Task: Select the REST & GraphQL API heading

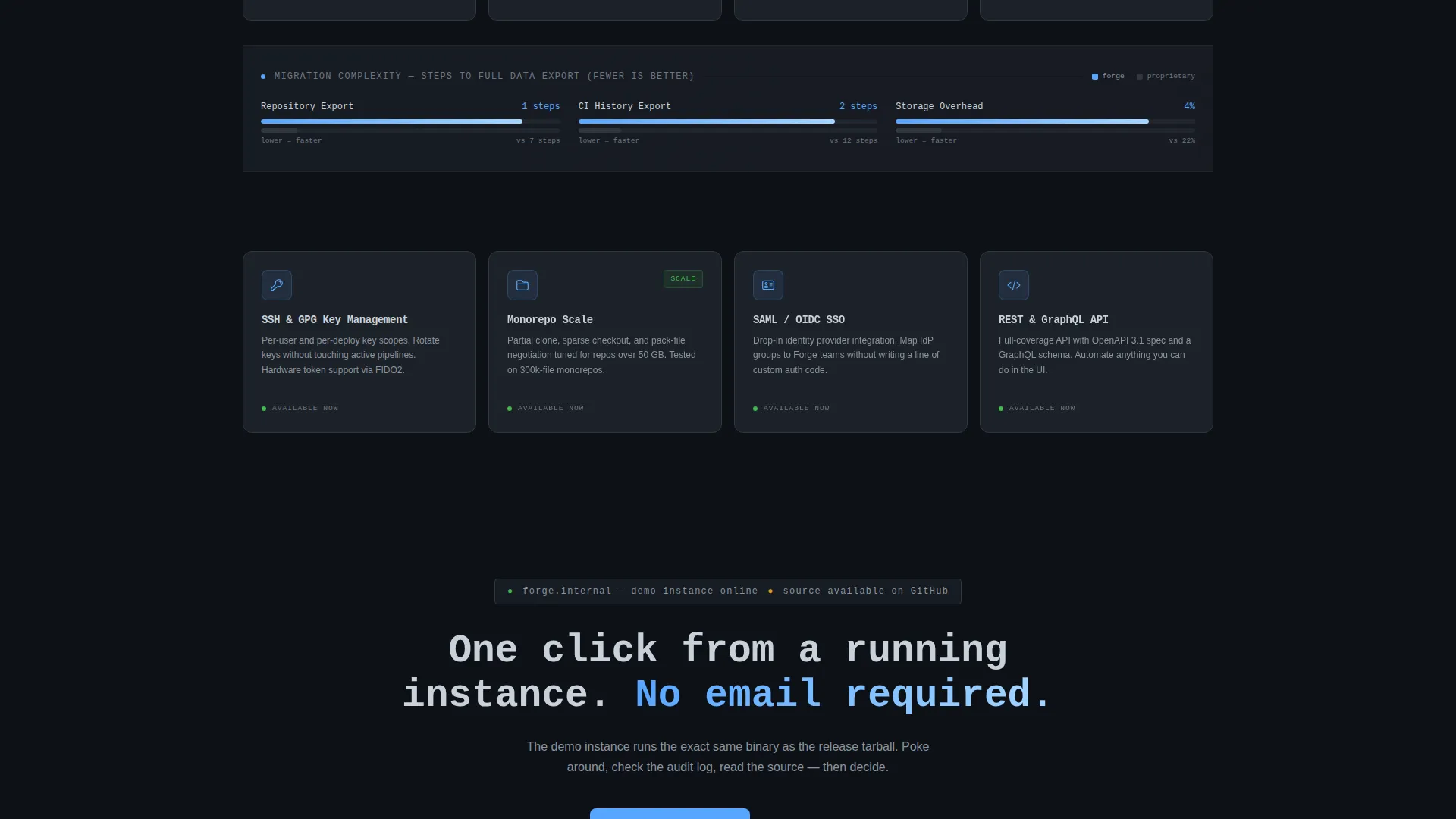Action: (1053, 320)
